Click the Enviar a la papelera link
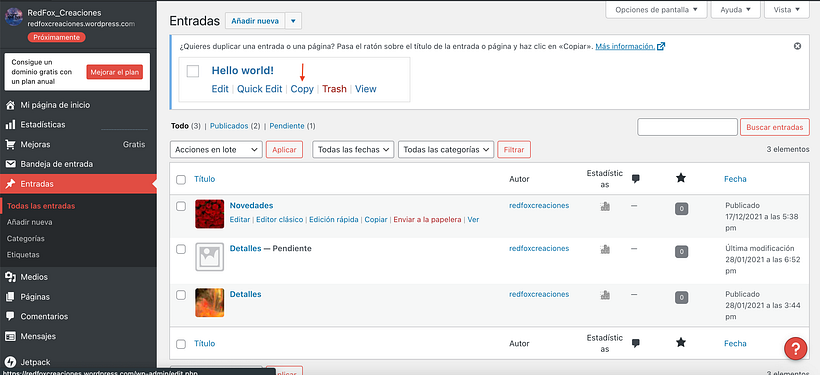 (427, 220)
